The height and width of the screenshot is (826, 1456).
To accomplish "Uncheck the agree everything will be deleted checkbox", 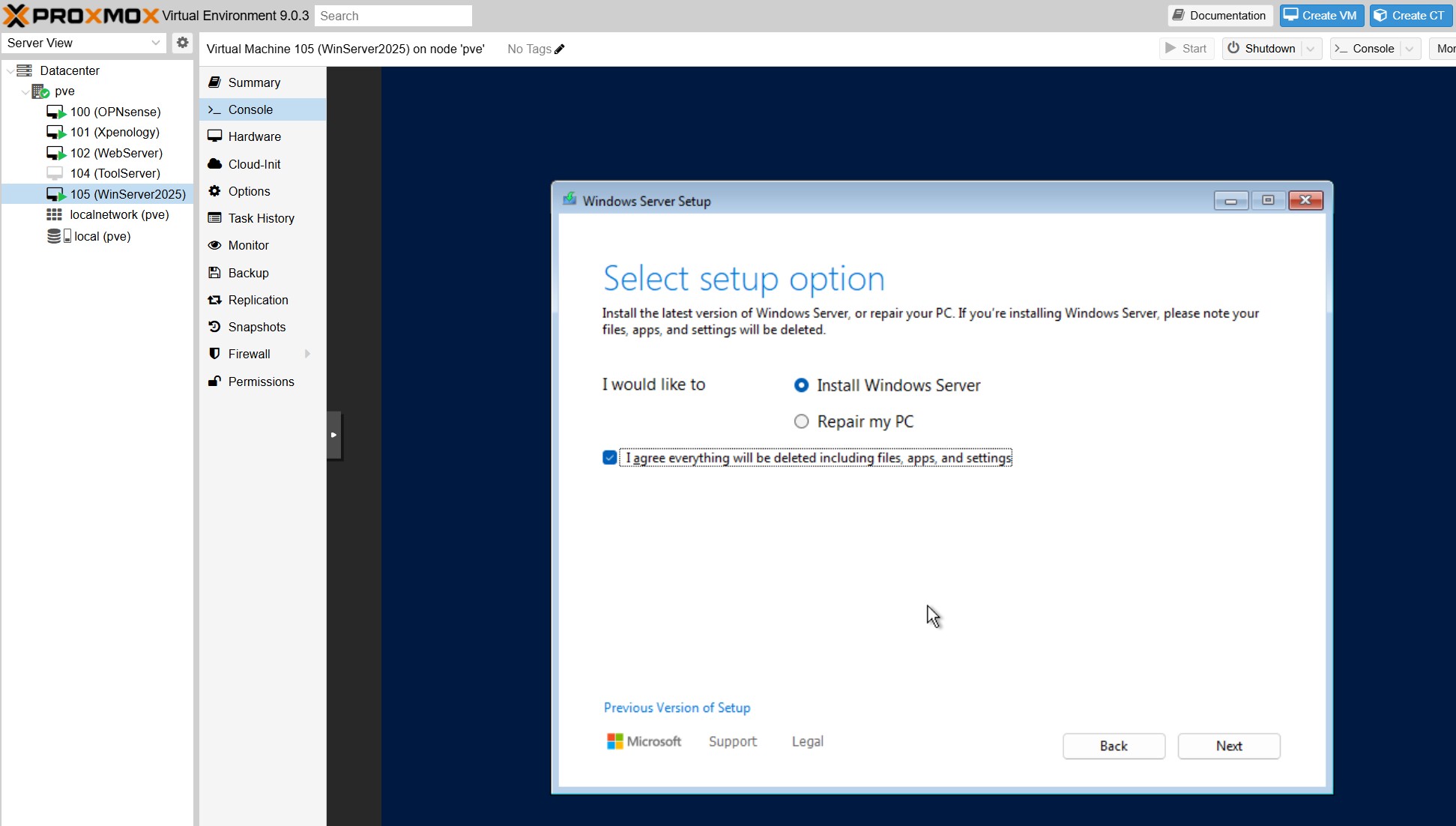I will pyautogui.click(x=609, y=458).
